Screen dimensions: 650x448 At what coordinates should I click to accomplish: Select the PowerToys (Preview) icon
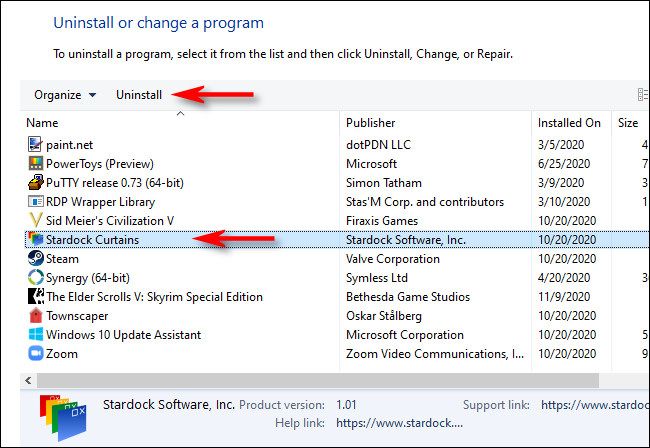36,163
